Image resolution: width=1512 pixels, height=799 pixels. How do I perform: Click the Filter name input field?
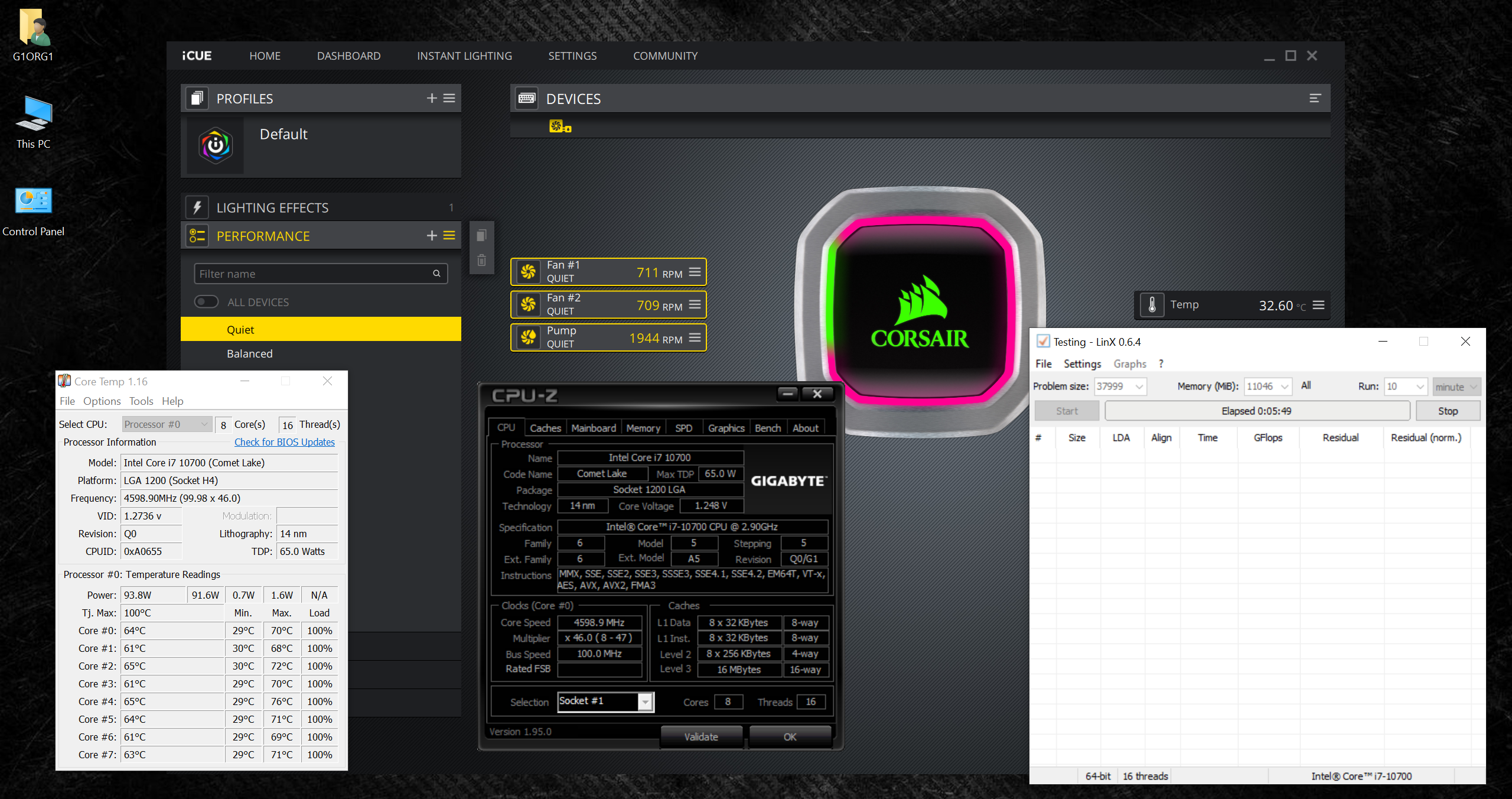pos(321,274)
